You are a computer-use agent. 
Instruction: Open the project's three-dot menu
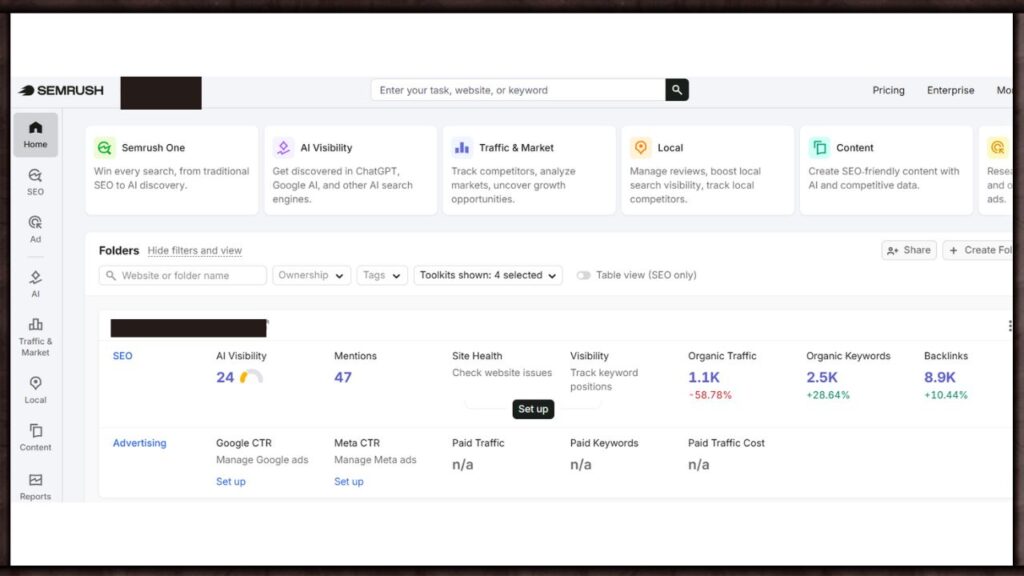pos(1010,326)
